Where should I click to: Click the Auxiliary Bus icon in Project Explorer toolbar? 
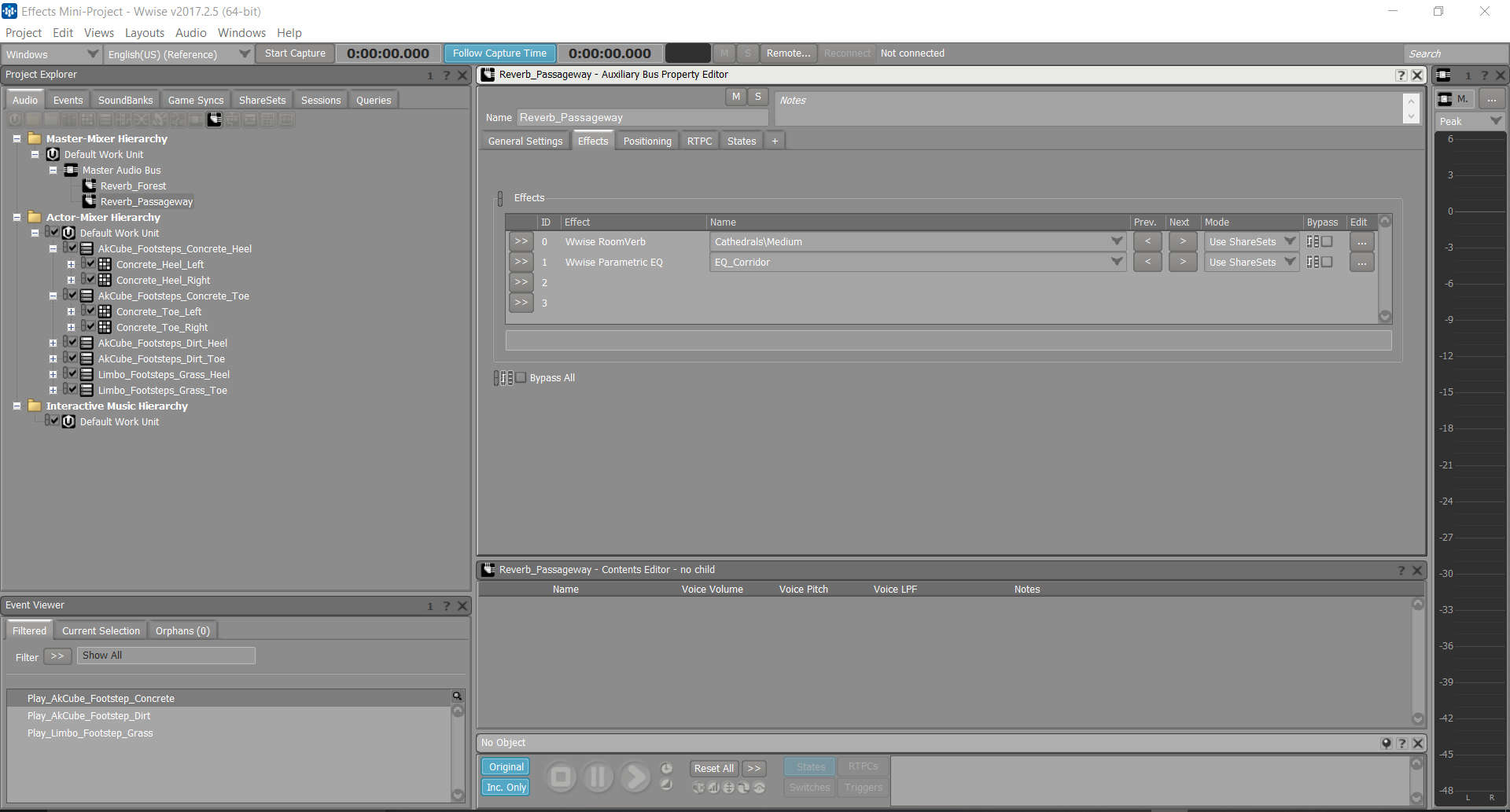214,119
